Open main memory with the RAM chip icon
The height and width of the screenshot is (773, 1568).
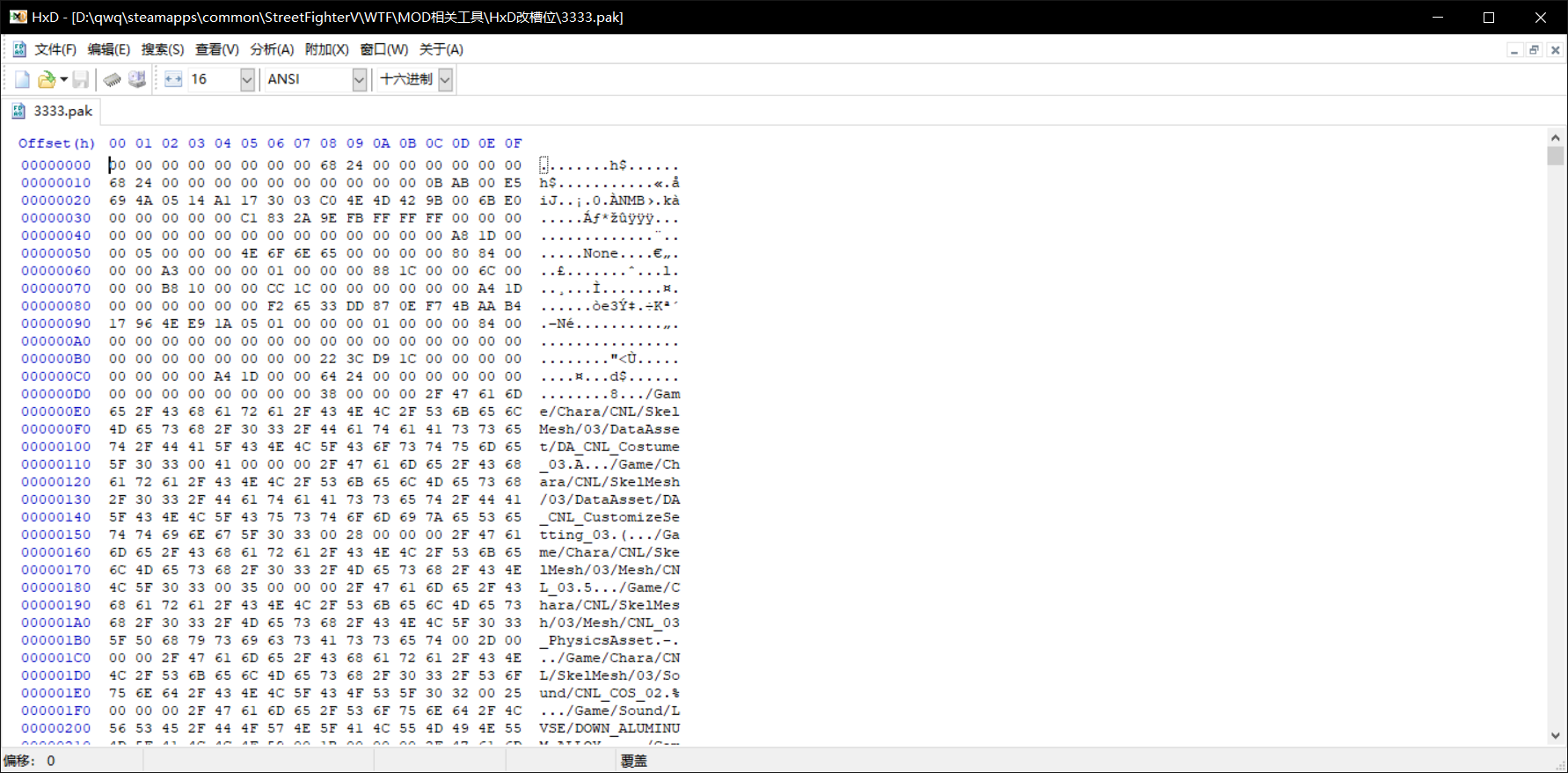click(113, 80)
